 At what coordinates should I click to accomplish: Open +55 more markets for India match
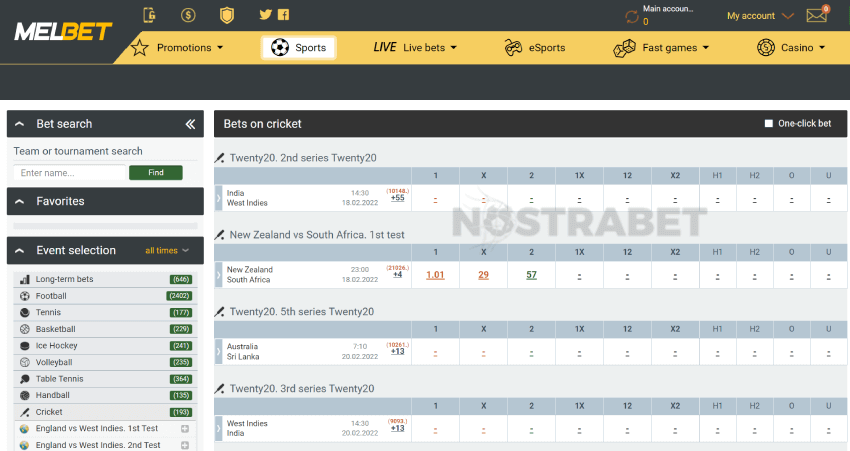click(x=397, y=198)
